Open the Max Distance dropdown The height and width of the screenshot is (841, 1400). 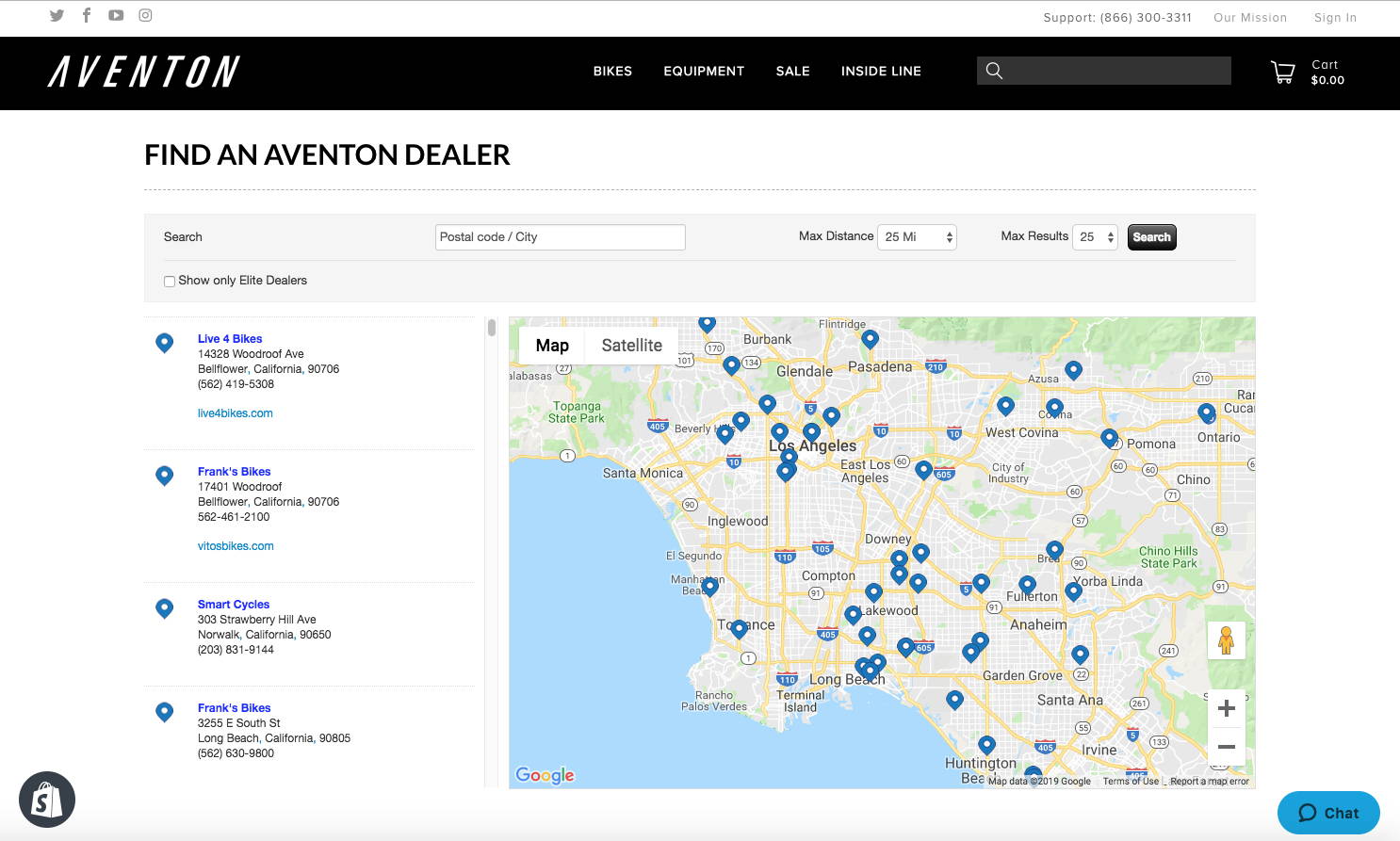(x=917, y=236)
